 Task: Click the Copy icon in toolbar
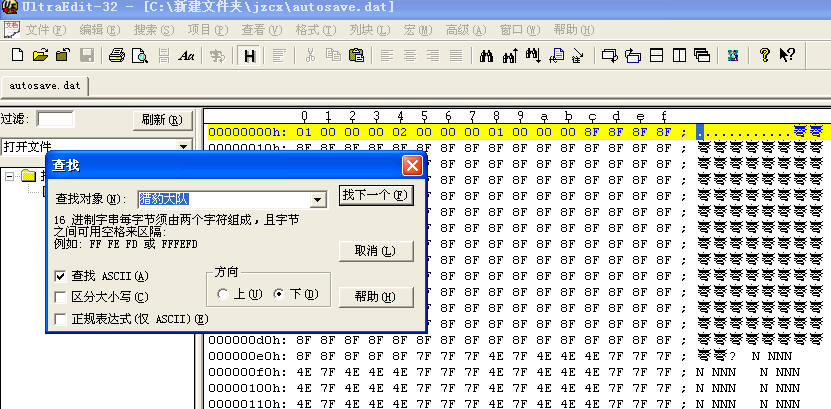(333, 55)
